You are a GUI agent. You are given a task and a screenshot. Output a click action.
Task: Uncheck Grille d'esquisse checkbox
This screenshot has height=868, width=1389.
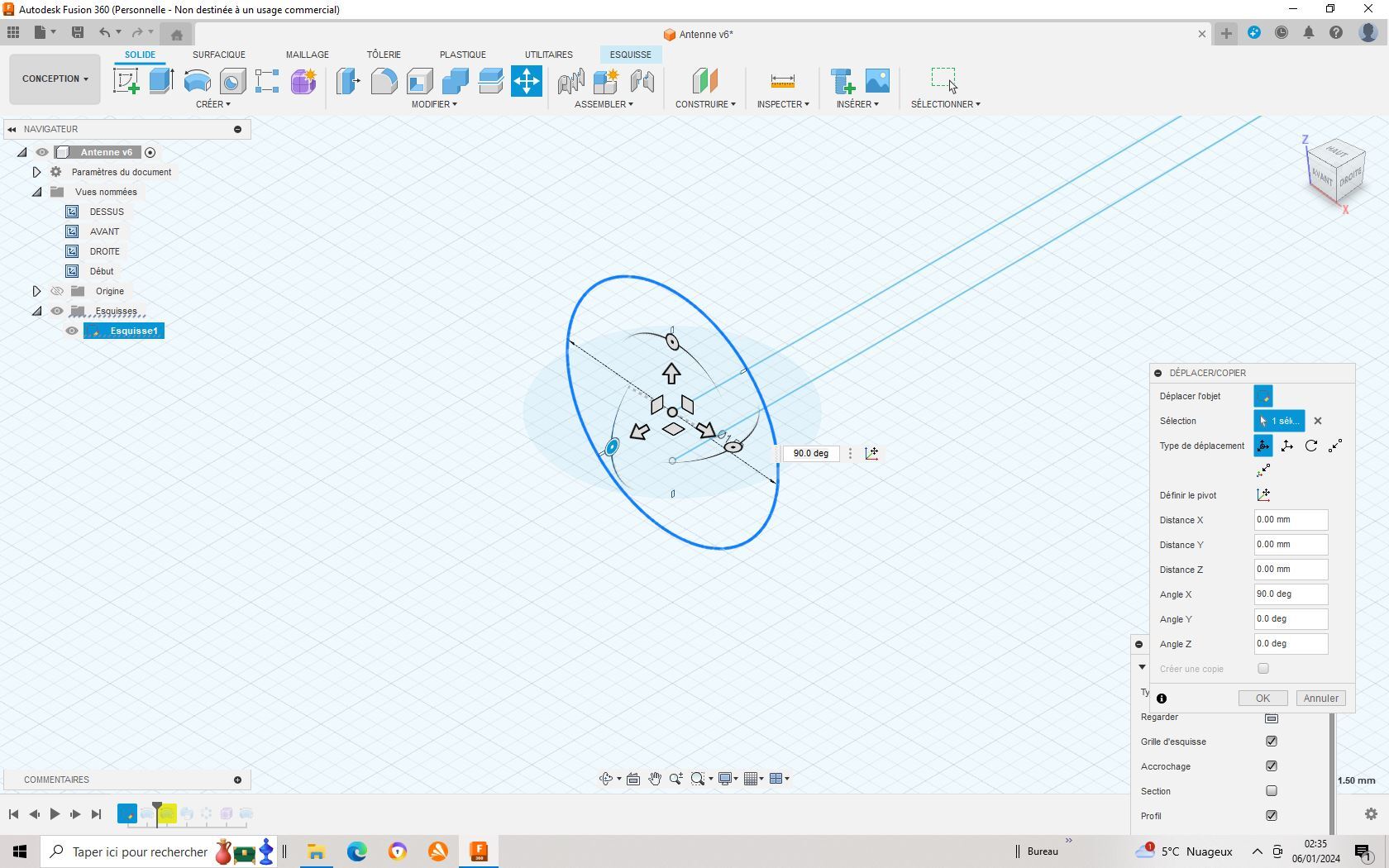pyautogui.click(x=1272, y=742)
